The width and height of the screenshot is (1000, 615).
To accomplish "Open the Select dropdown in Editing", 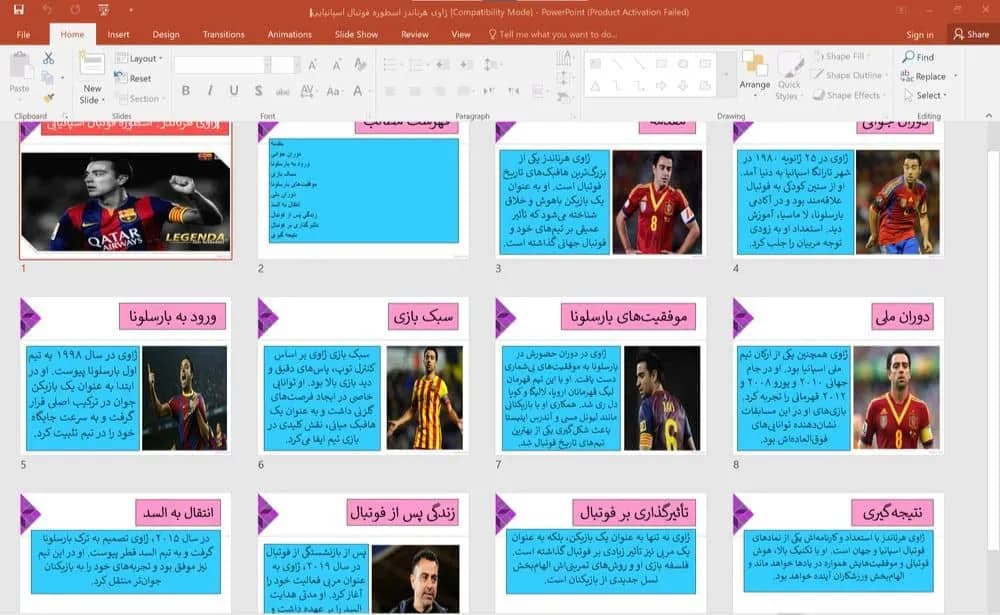I will pos(925,95).
